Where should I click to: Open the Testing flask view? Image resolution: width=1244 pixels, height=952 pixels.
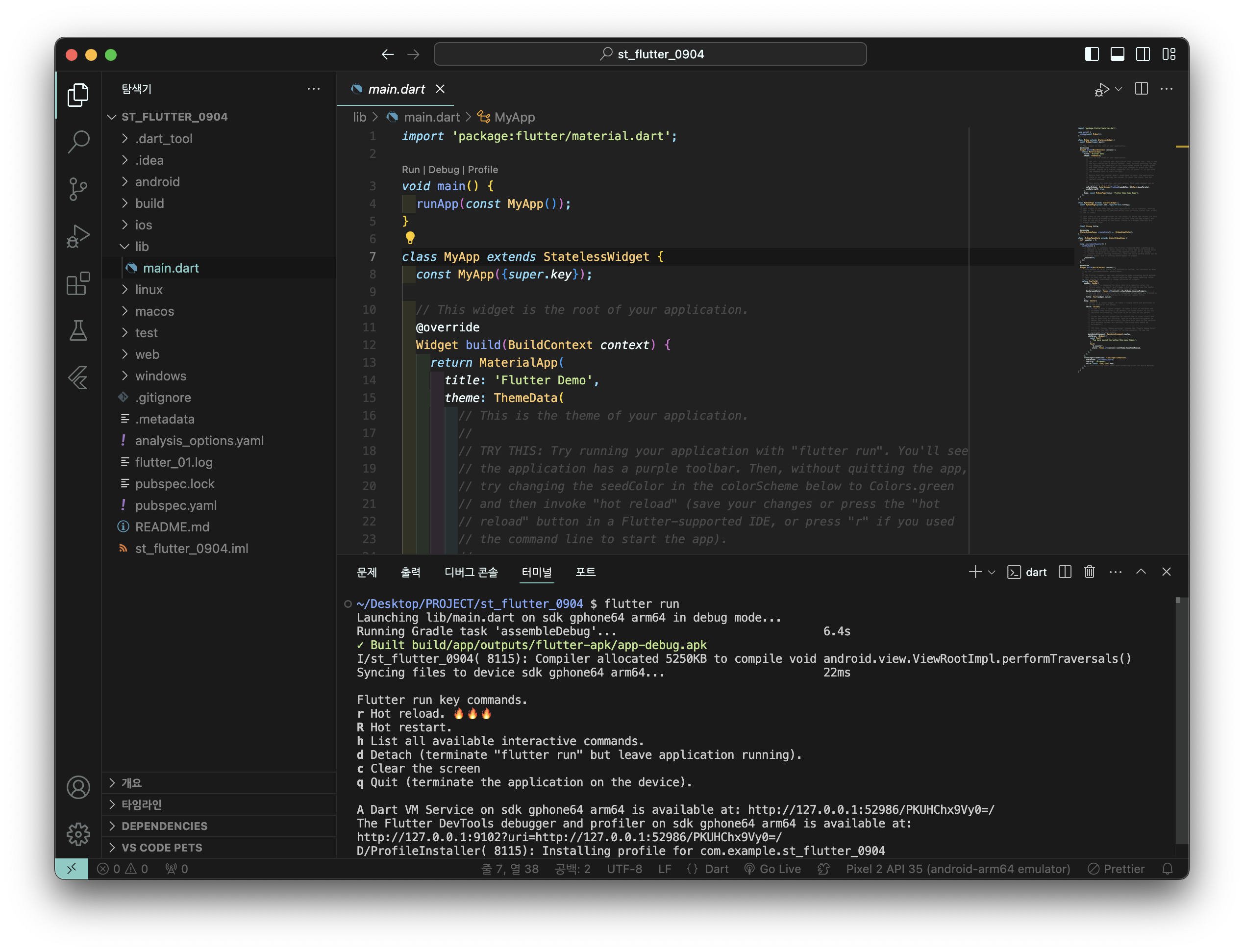78,330
